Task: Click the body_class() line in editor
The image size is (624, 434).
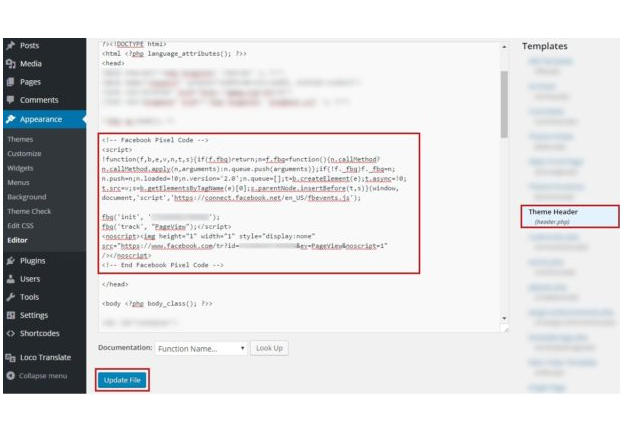Action: [x=157, y=304]
